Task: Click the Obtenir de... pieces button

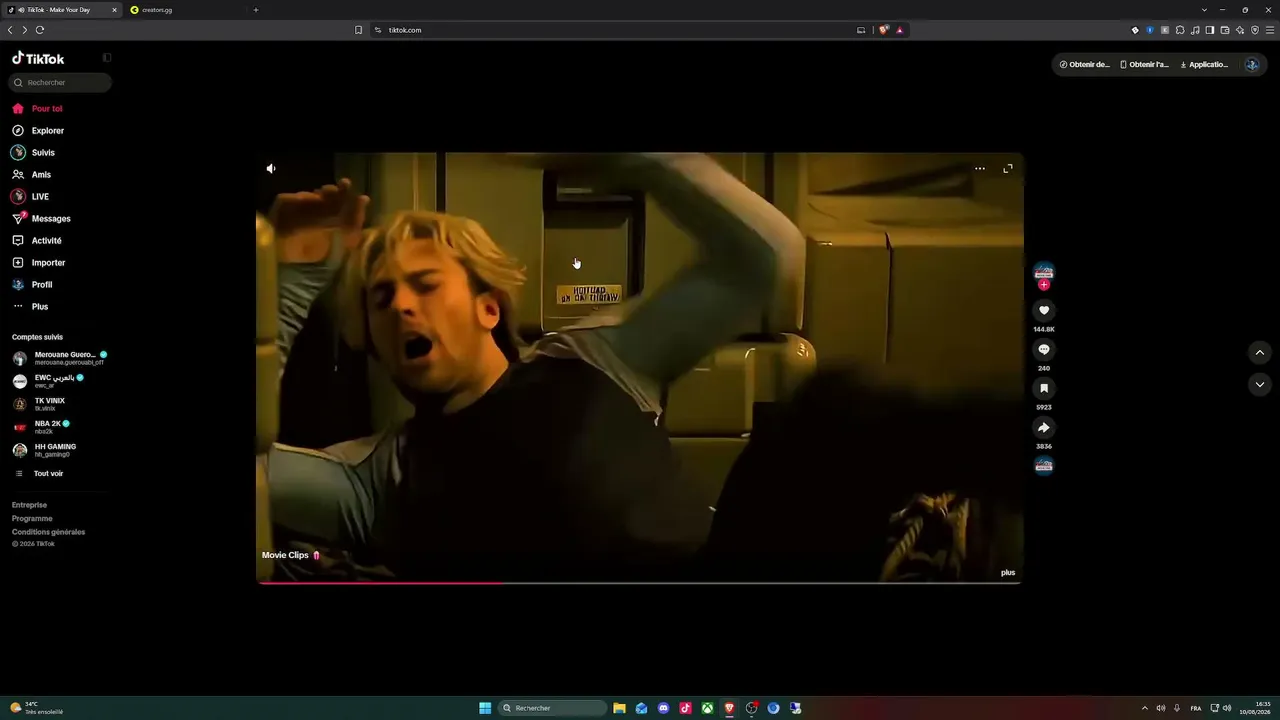Action: pos(1085,65)
